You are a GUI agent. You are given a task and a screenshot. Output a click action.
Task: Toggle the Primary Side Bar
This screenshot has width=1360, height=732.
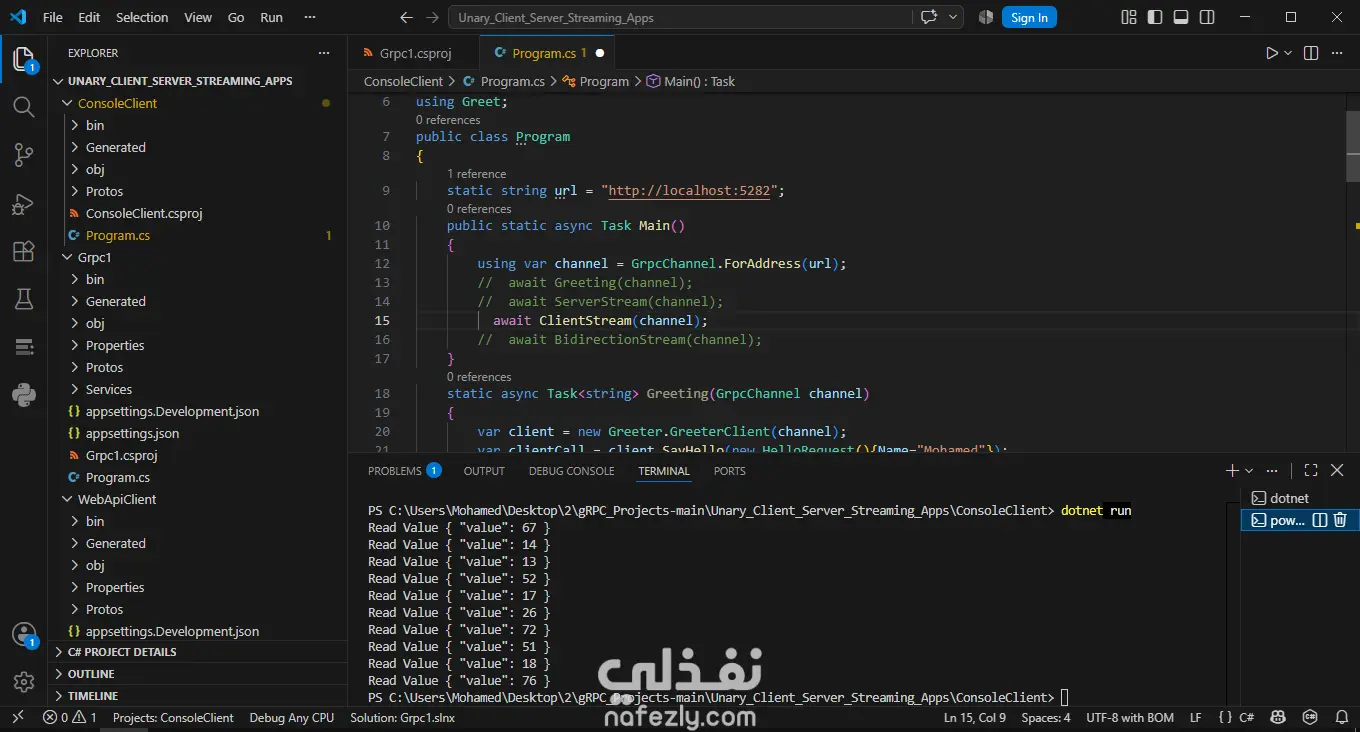pos(1155,17)
